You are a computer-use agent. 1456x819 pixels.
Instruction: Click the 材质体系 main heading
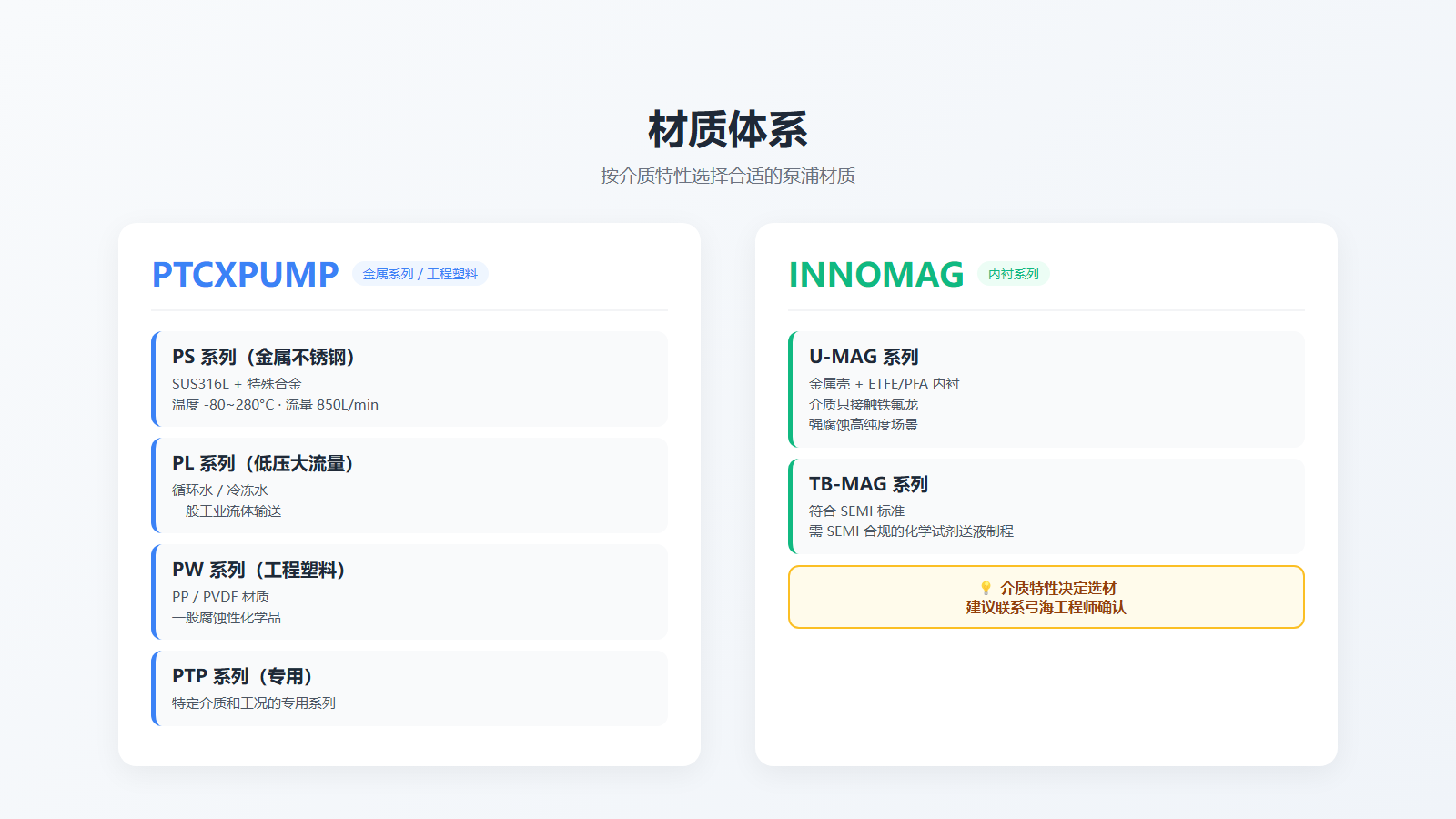(728, 129)
